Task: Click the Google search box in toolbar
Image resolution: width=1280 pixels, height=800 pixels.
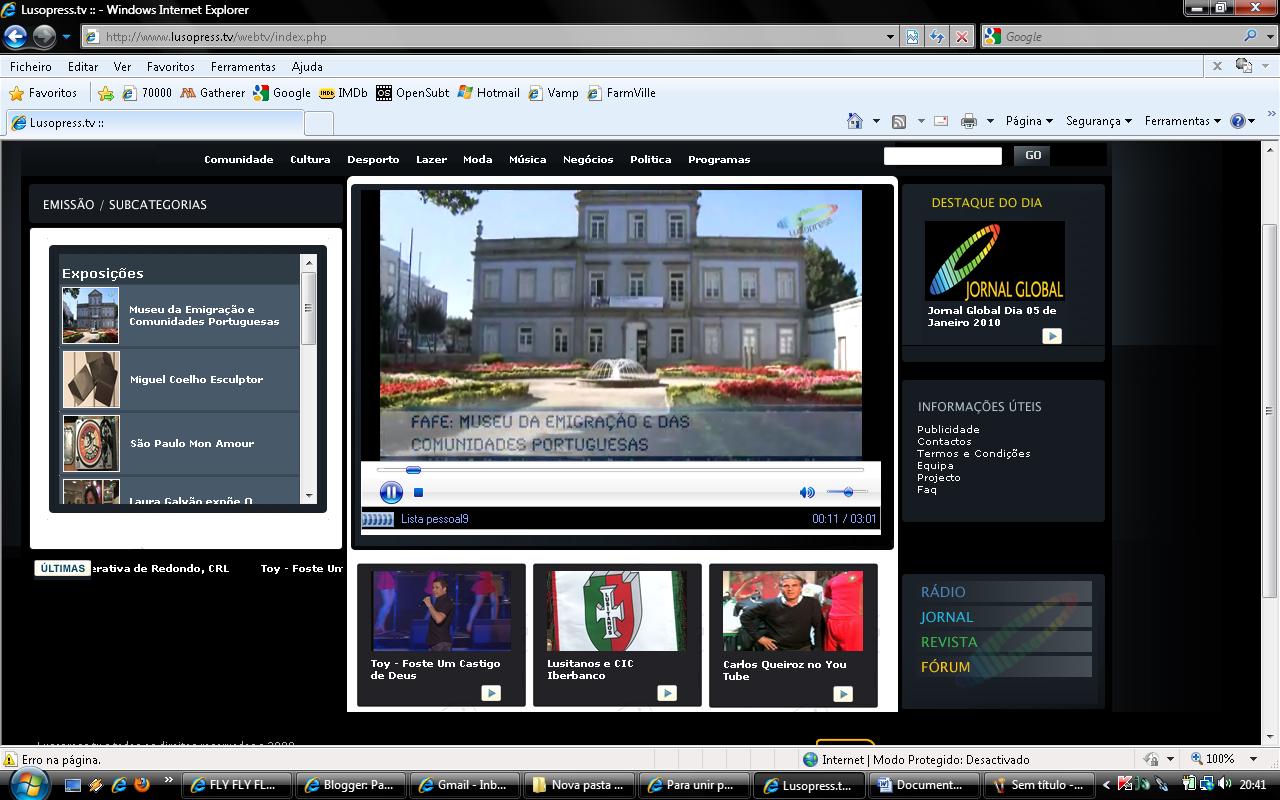Action: click(1118, 37)
